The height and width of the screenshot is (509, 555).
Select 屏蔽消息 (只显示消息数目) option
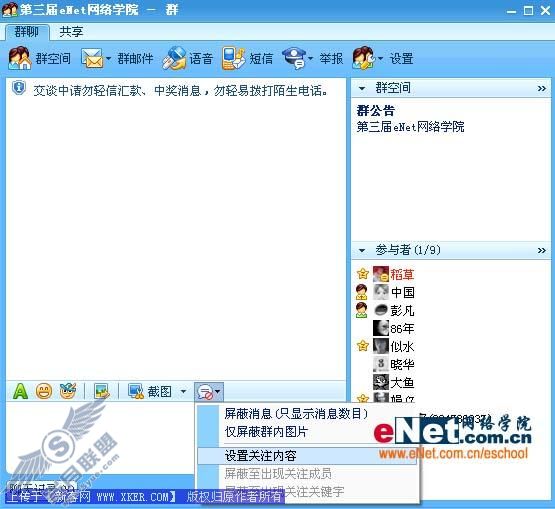tap(296, 413)
